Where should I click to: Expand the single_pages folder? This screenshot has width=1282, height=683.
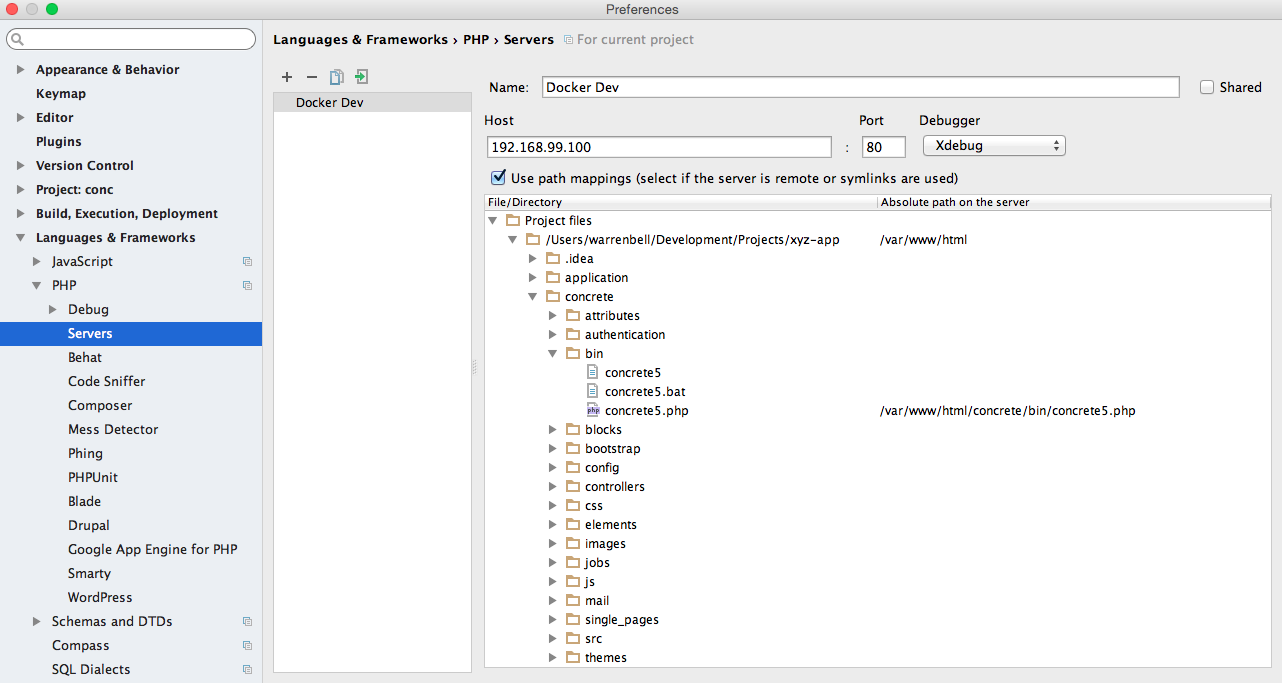point(553,620)
